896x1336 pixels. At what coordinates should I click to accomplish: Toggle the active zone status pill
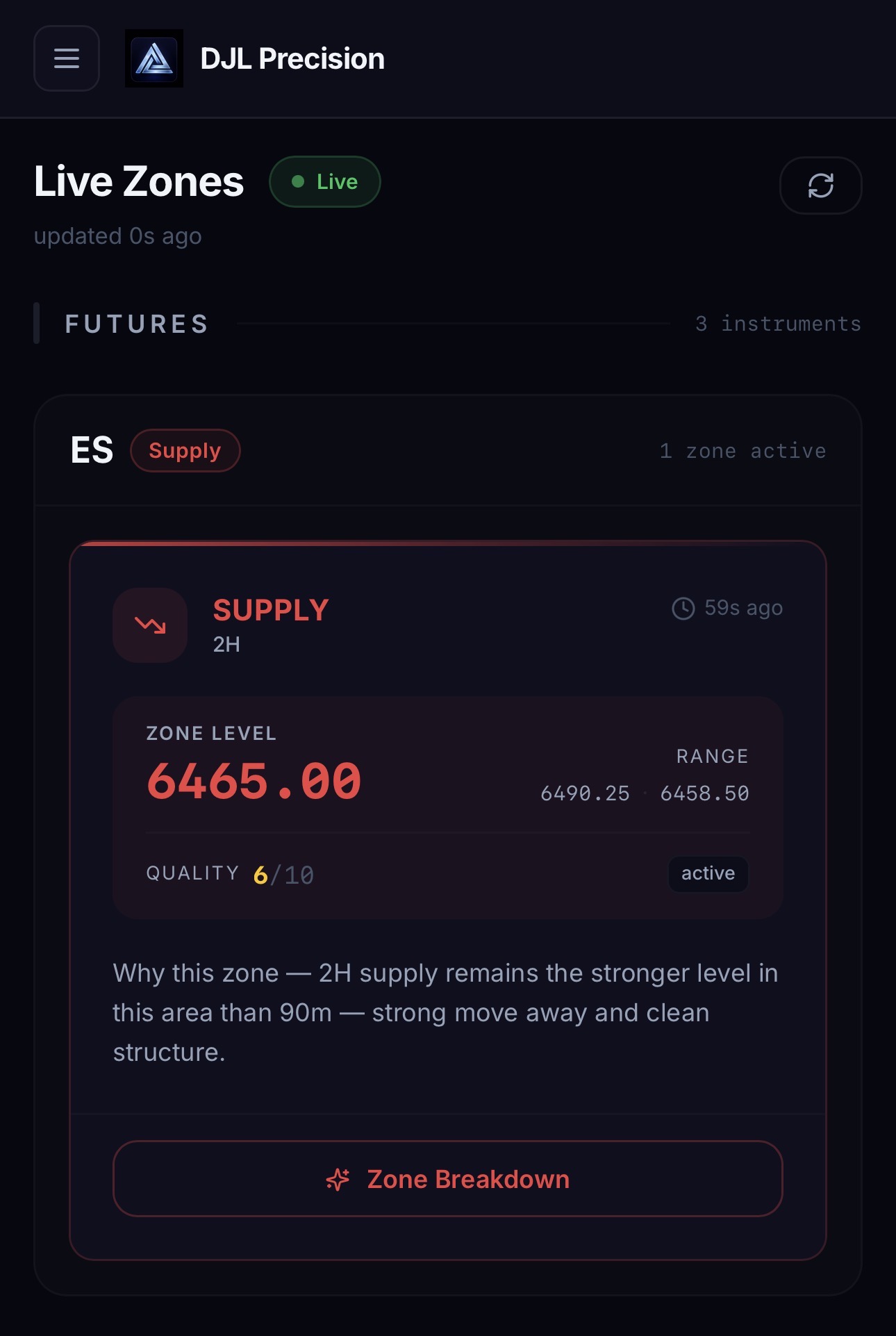707,874
